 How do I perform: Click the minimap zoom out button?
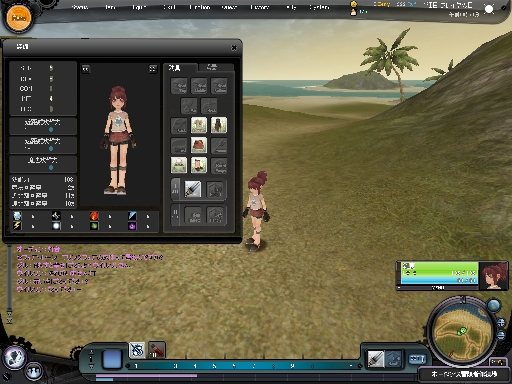501,335
